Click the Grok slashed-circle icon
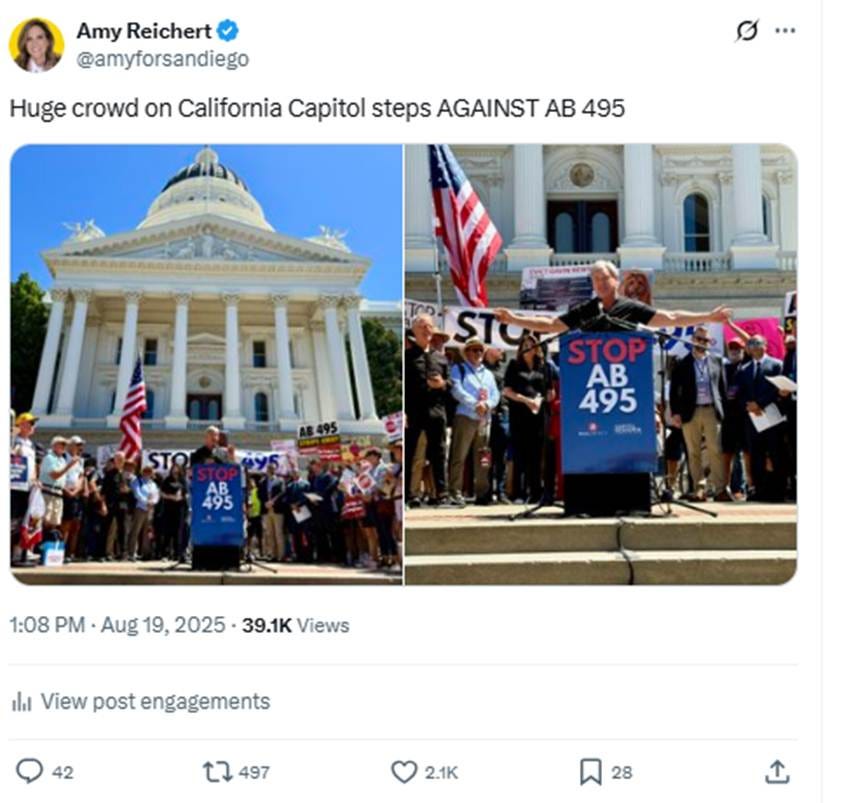842x803 pixels. [747, 31]
